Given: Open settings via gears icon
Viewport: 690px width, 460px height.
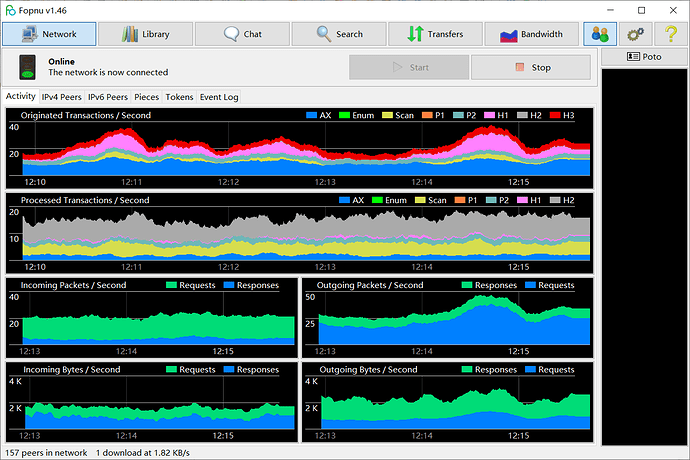Looking at the screenshot, I should point(635,34).
